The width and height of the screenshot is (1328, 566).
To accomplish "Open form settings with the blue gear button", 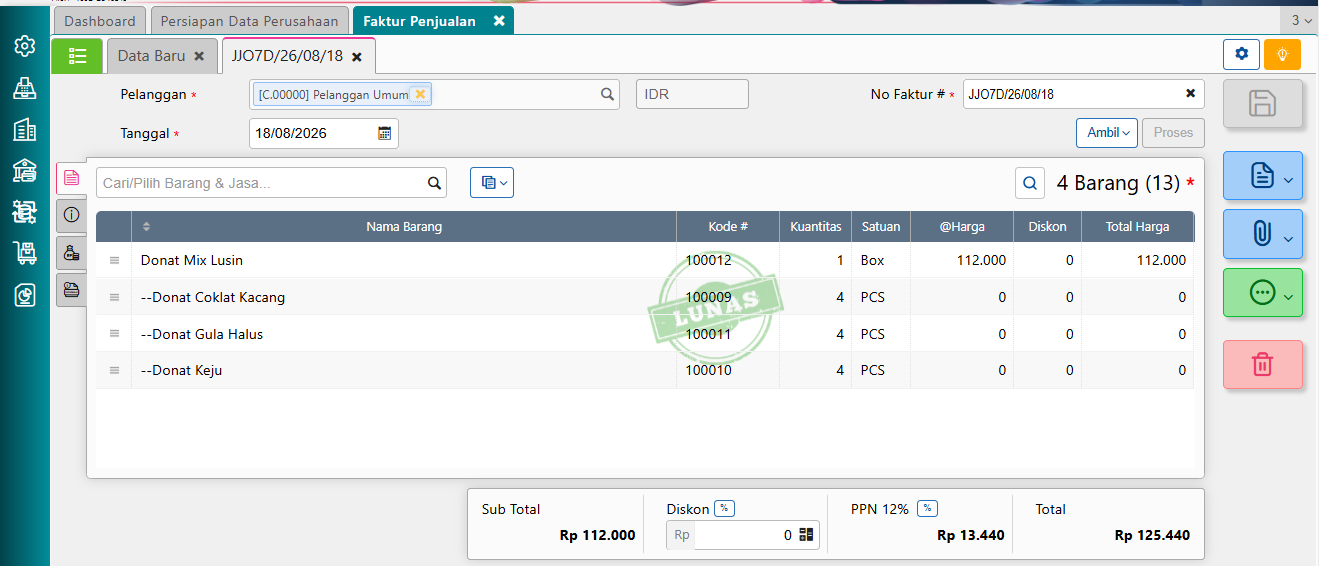I will point(1241,54).
